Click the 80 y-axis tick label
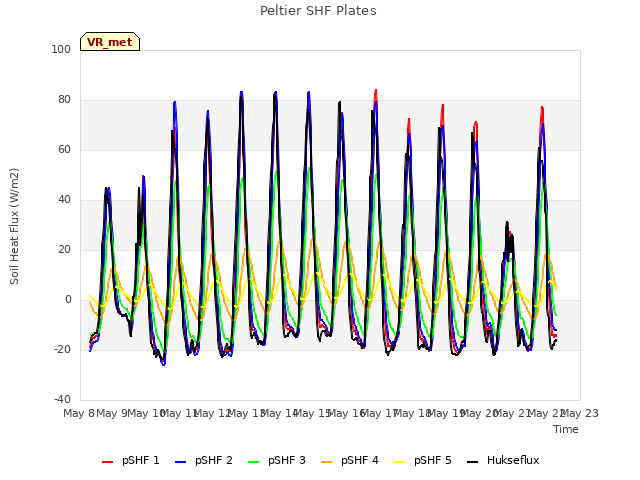The width and height of the screenshot is (640, 480). tap(64, 100)
